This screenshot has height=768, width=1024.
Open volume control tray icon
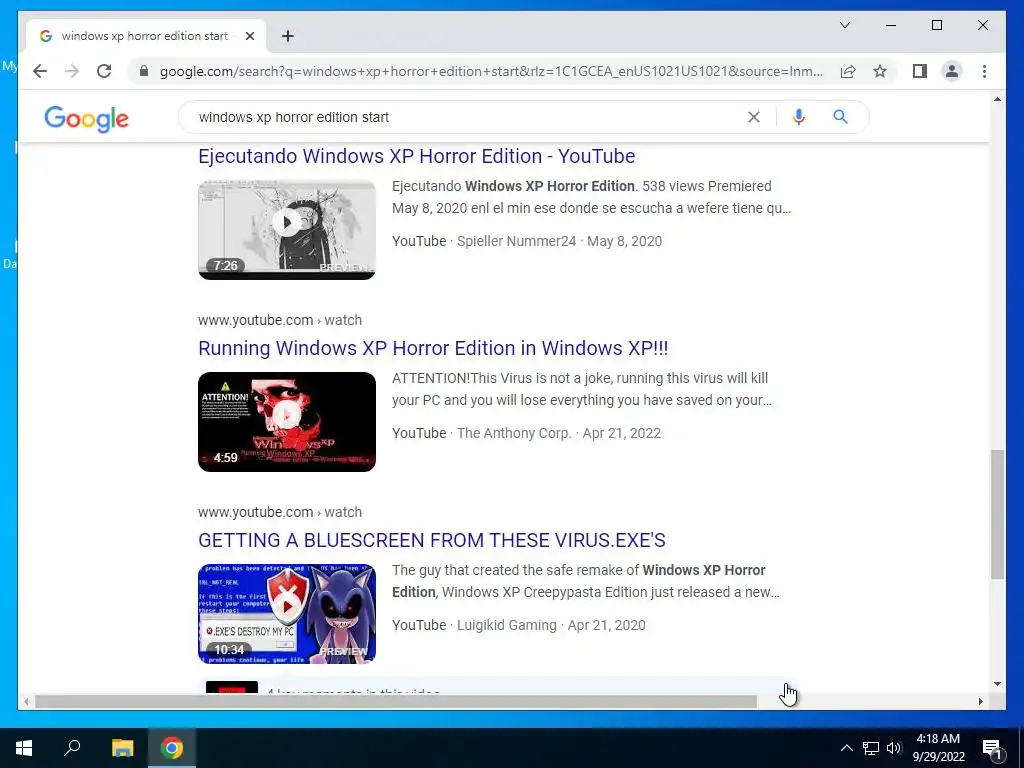click(x=894, y=748)
